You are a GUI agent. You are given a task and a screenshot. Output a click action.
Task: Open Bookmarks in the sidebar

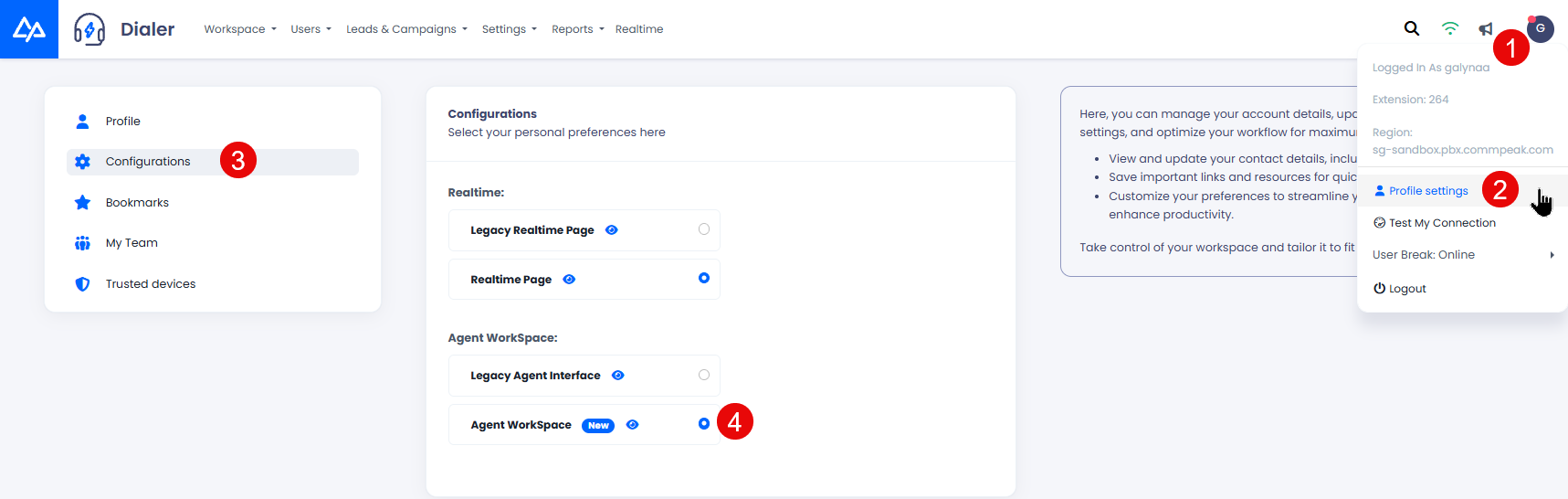[x=213, y=202]
